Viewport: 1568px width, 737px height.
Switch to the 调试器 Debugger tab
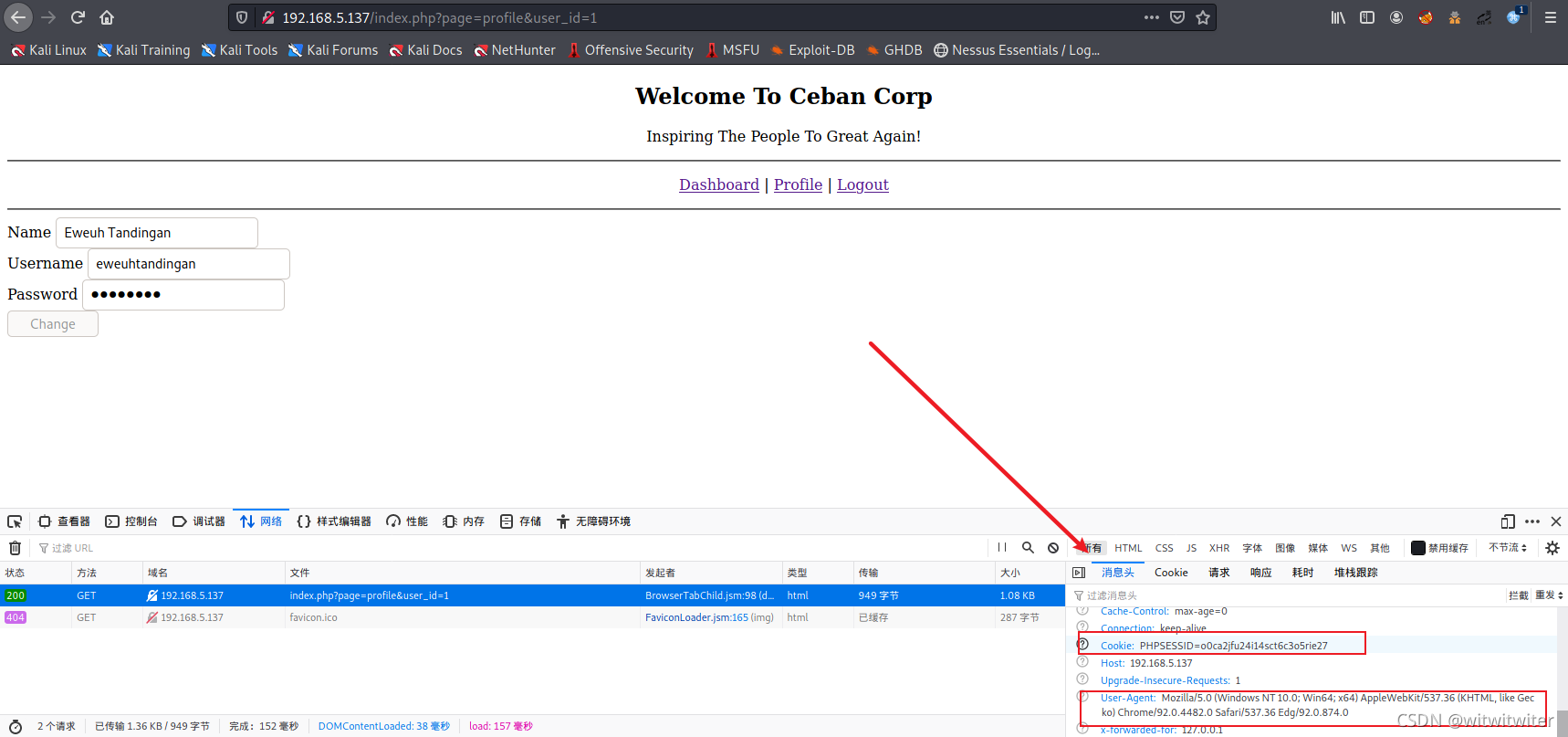[199, 521]
